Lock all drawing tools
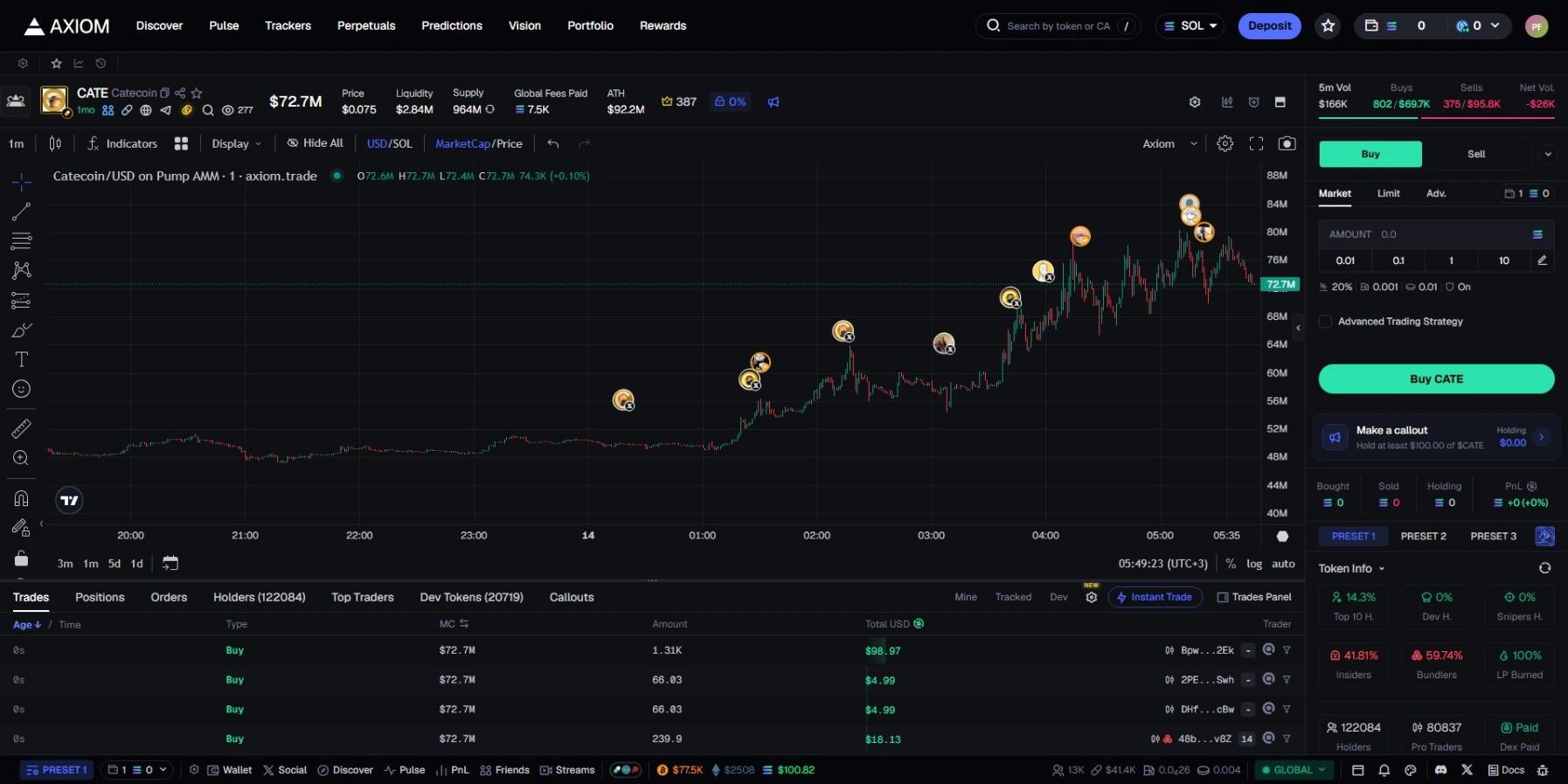 [x=22, y=559]
